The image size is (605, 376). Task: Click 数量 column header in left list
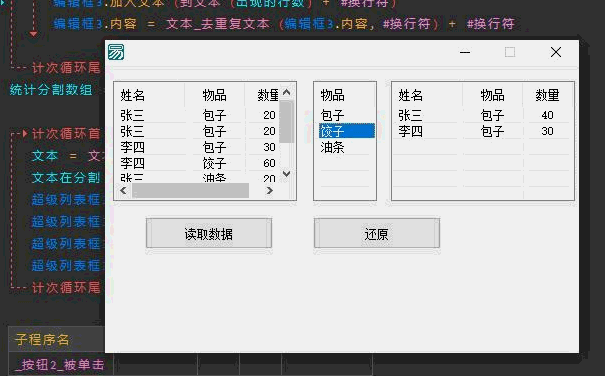pyautogui.click(x=268, y=95)
